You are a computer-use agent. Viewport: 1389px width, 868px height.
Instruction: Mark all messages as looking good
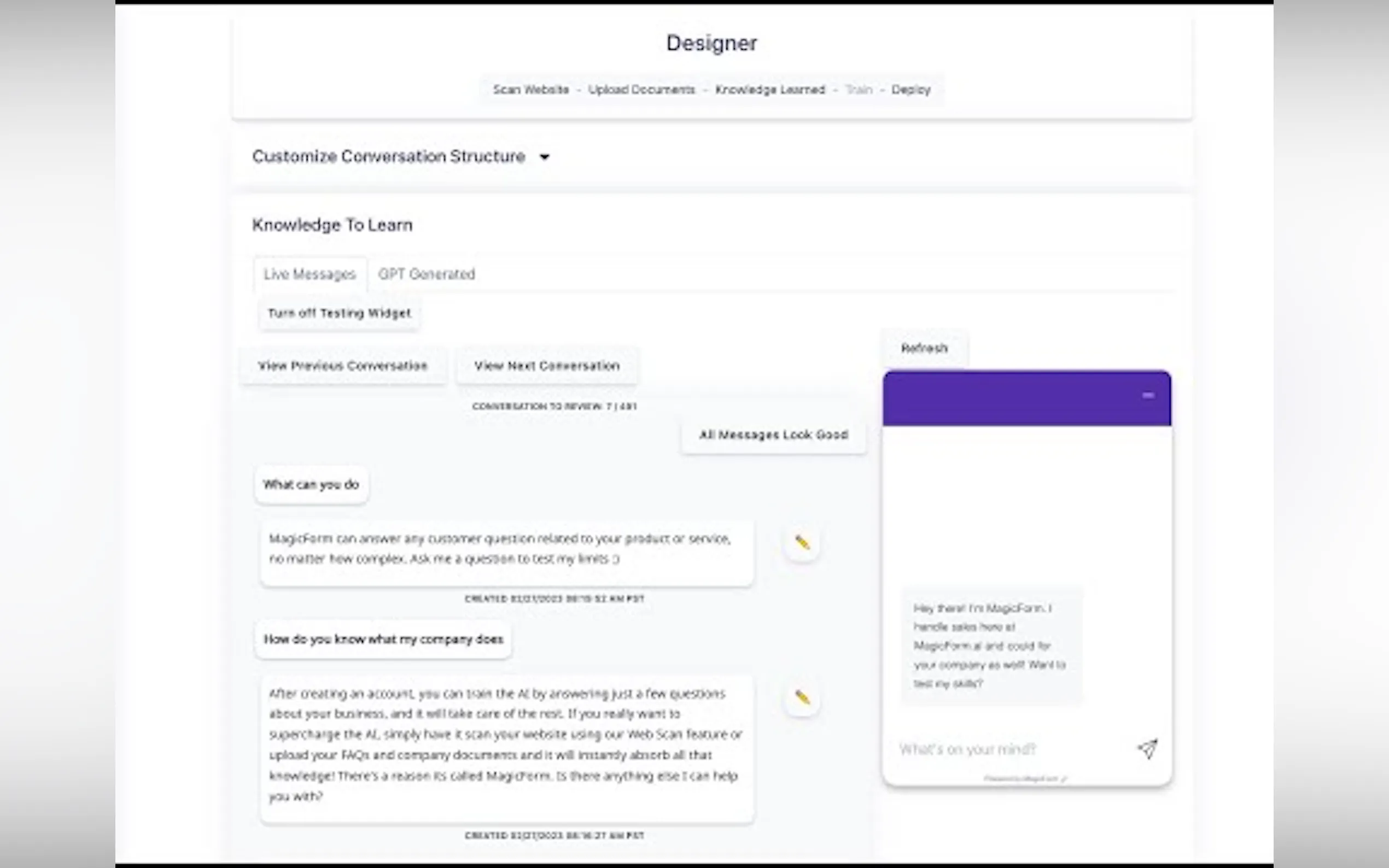[x=773, y=435]
